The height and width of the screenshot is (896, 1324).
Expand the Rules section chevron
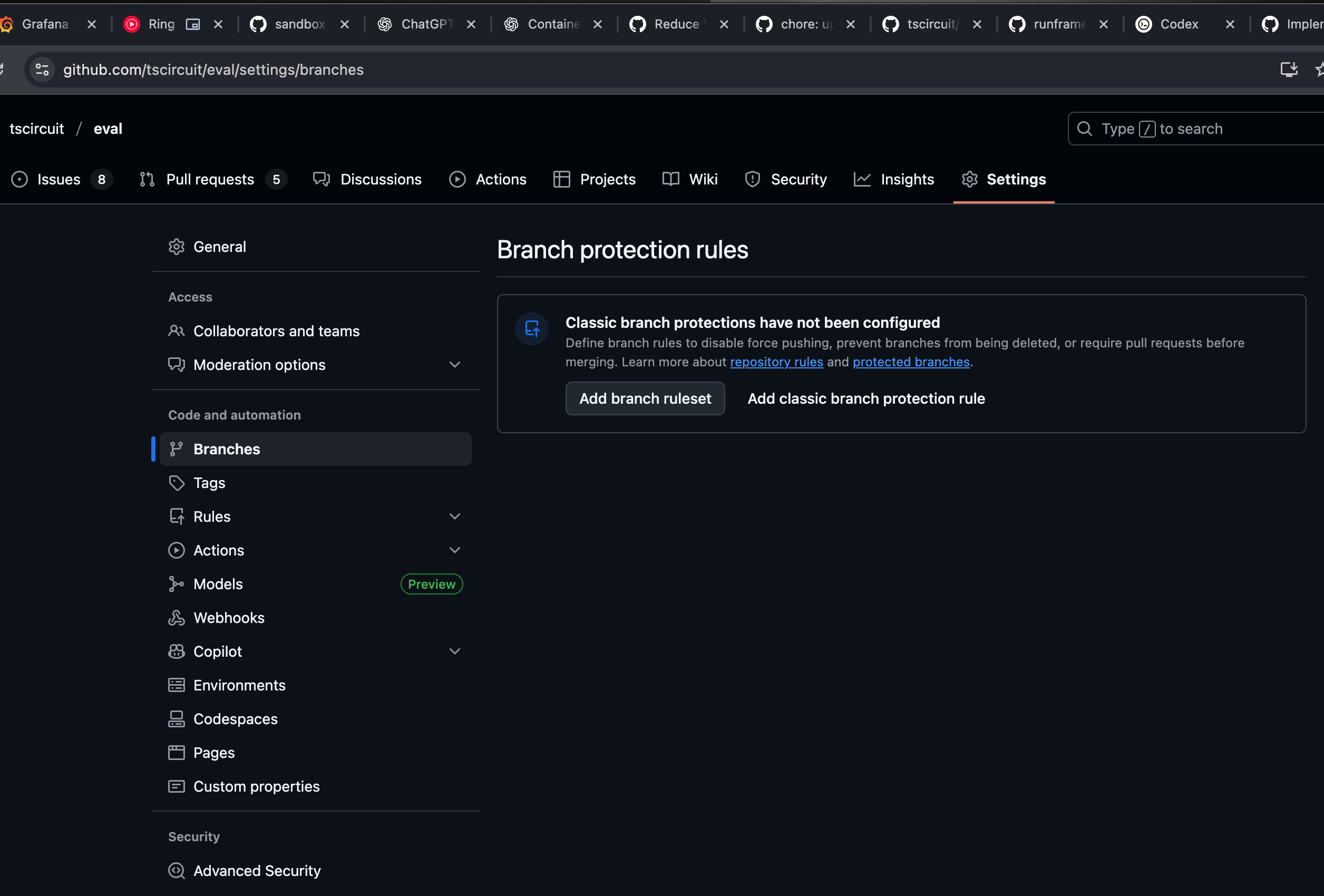click(x=454, y=517)
